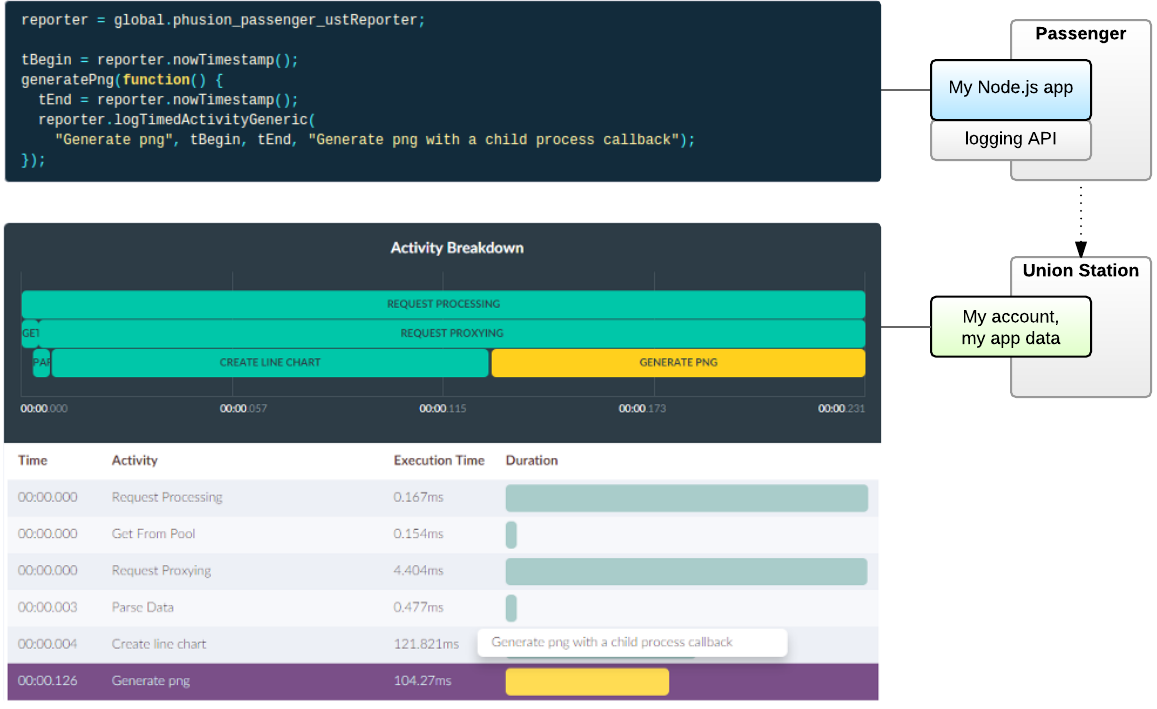The height and width of the screenshot is (709, 1157).
Task: Click the 00:00.004 time cell
Action: pos(47,644)
